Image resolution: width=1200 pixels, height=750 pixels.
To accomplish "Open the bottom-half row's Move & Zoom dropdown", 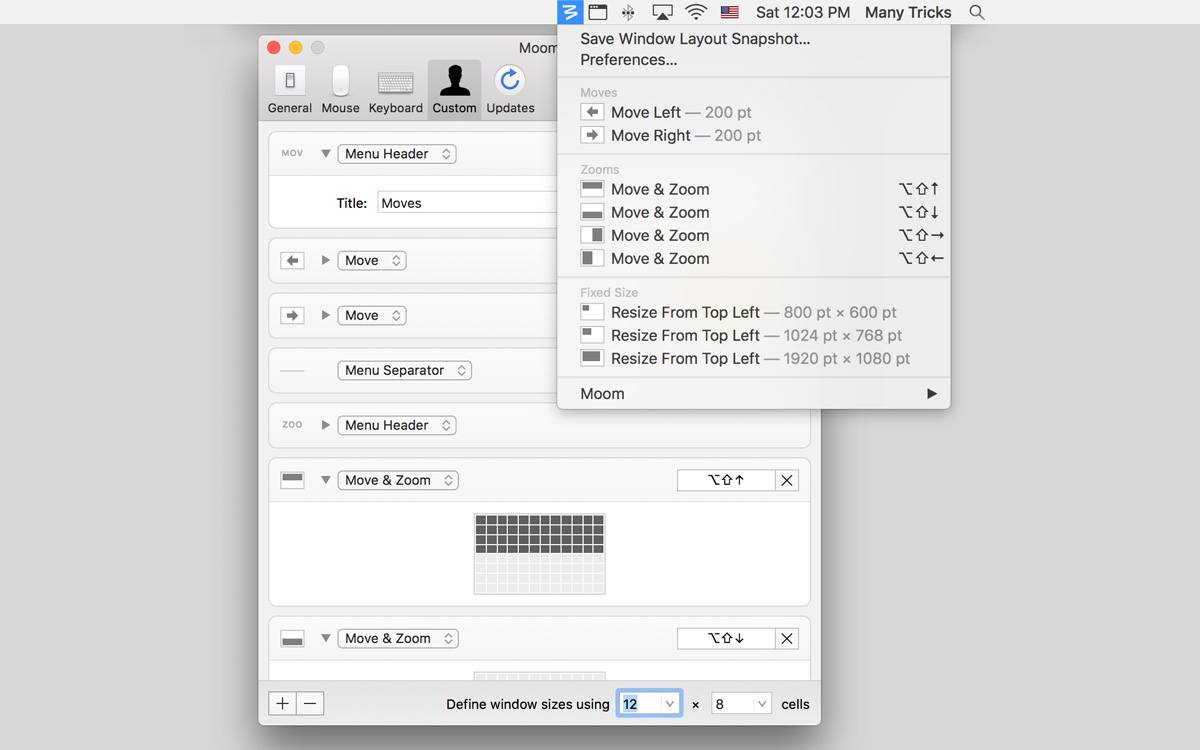I will point(398,638).
